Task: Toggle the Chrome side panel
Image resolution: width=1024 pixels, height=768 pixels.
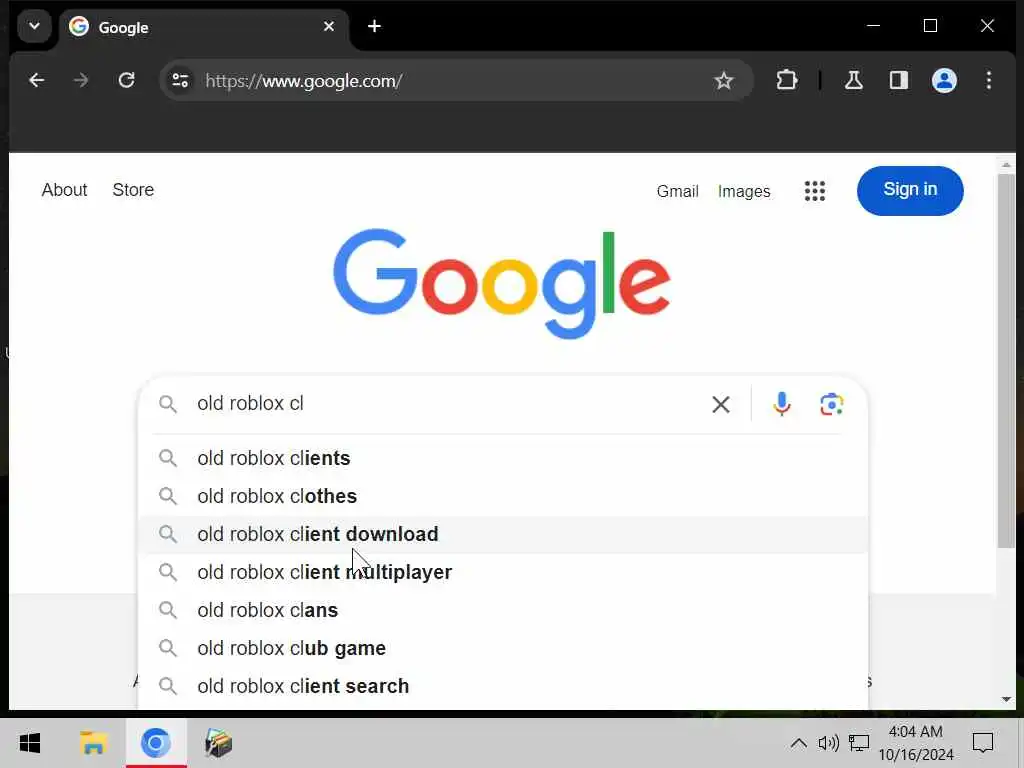Action: tap(898, 81)
